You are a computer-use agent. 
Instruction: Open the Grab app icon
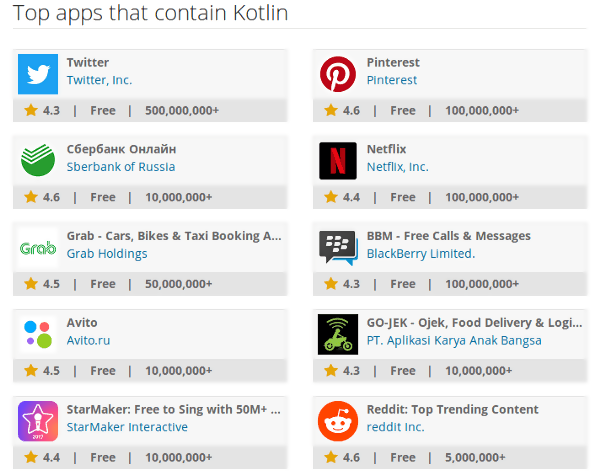click(x=38, y=247)
